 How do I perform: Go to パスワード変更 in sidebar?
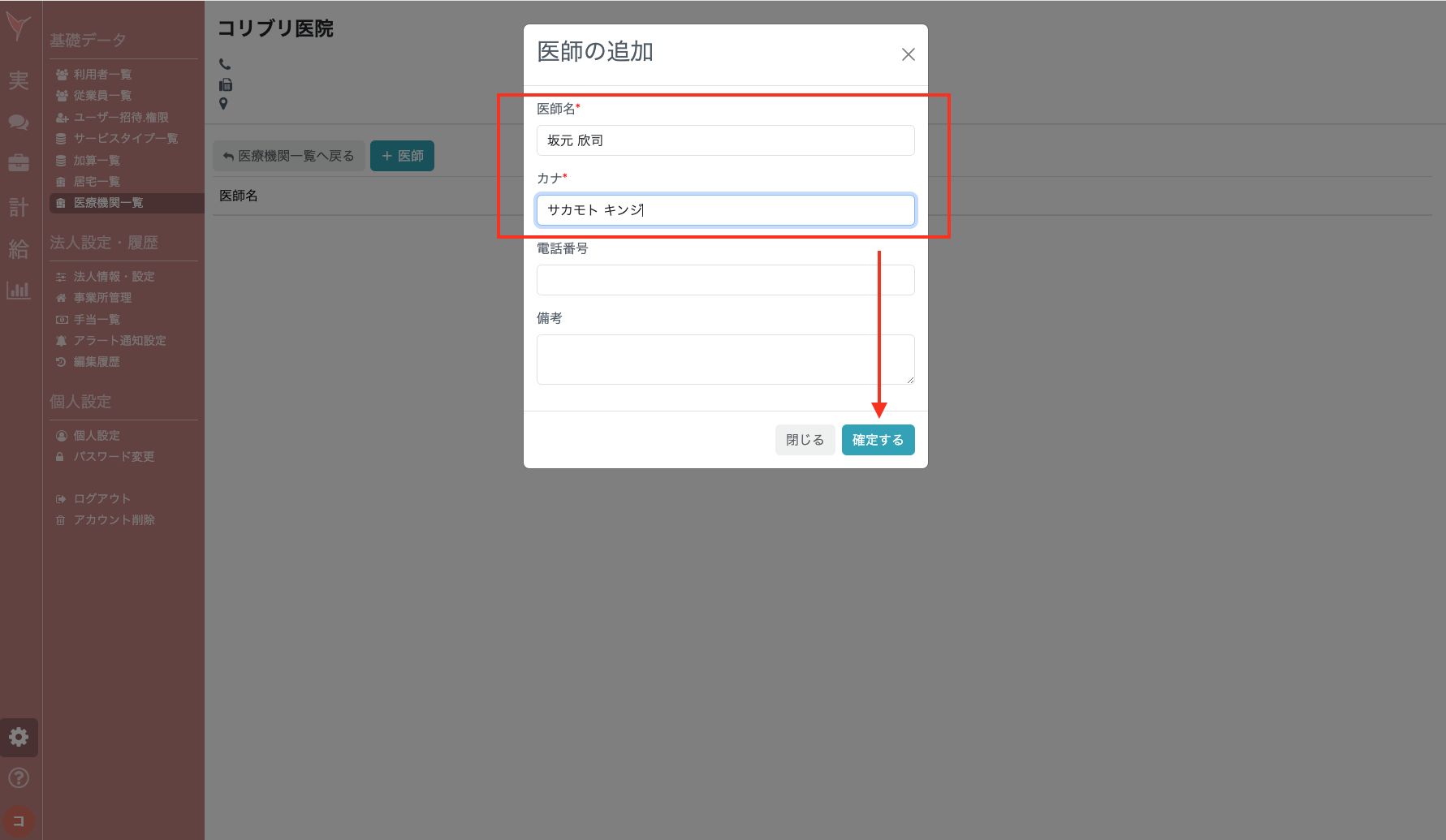pyautogui.click(x=114, y=457)
